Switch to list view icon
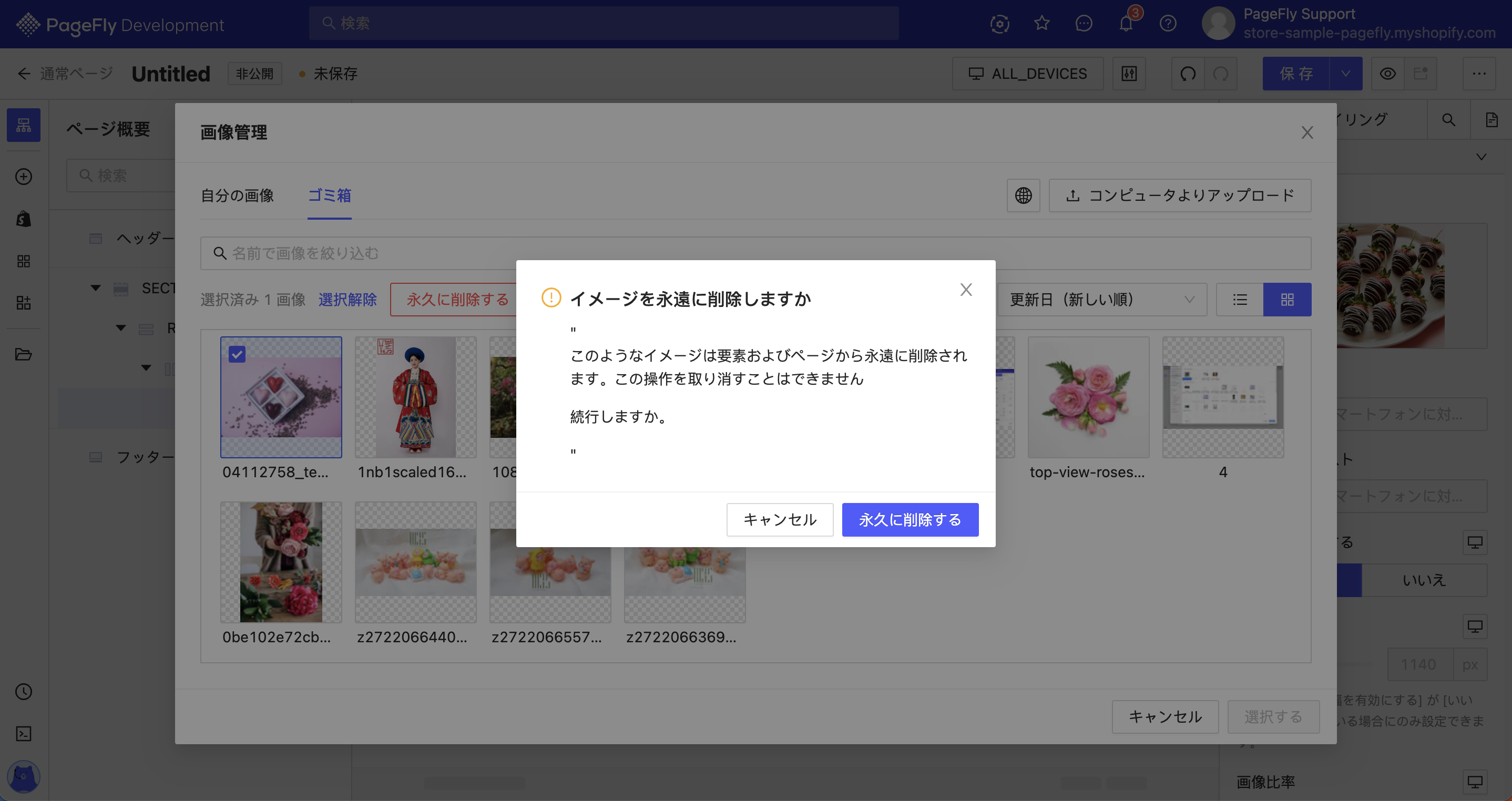Screen dimensions: 1512x801 coord(1240,299)
